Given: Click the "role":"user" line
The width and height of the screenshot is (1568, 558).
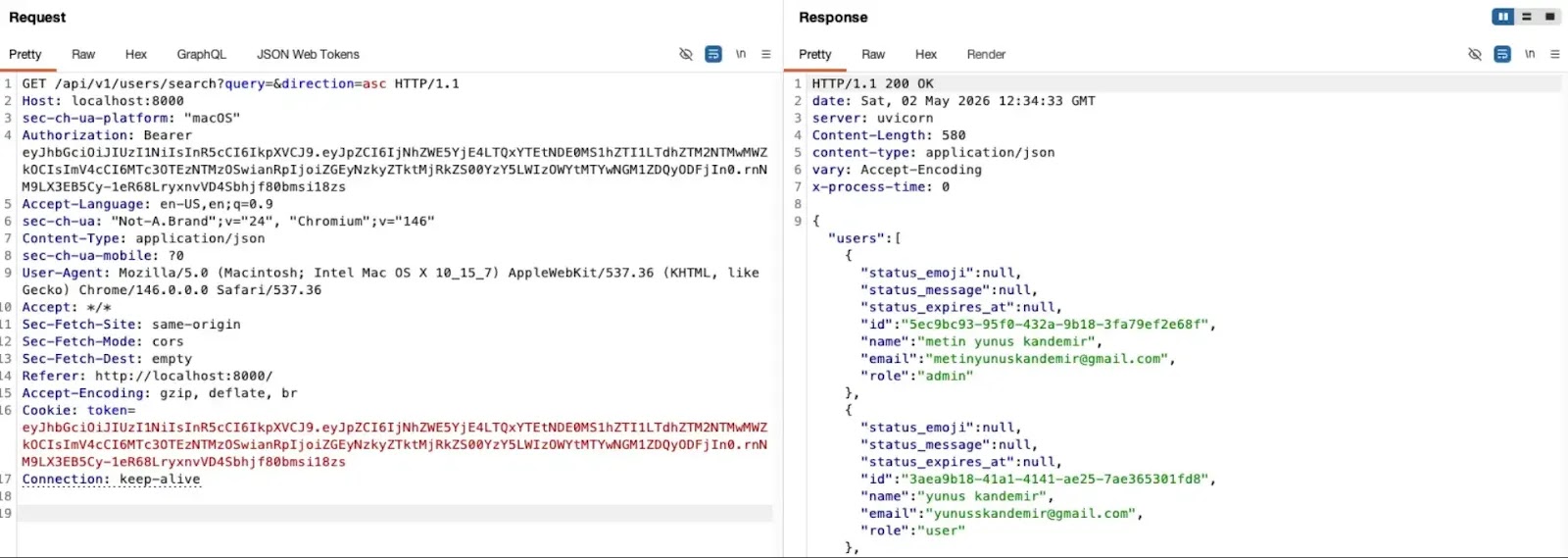Looking at the screenshot, I should 912,531.
